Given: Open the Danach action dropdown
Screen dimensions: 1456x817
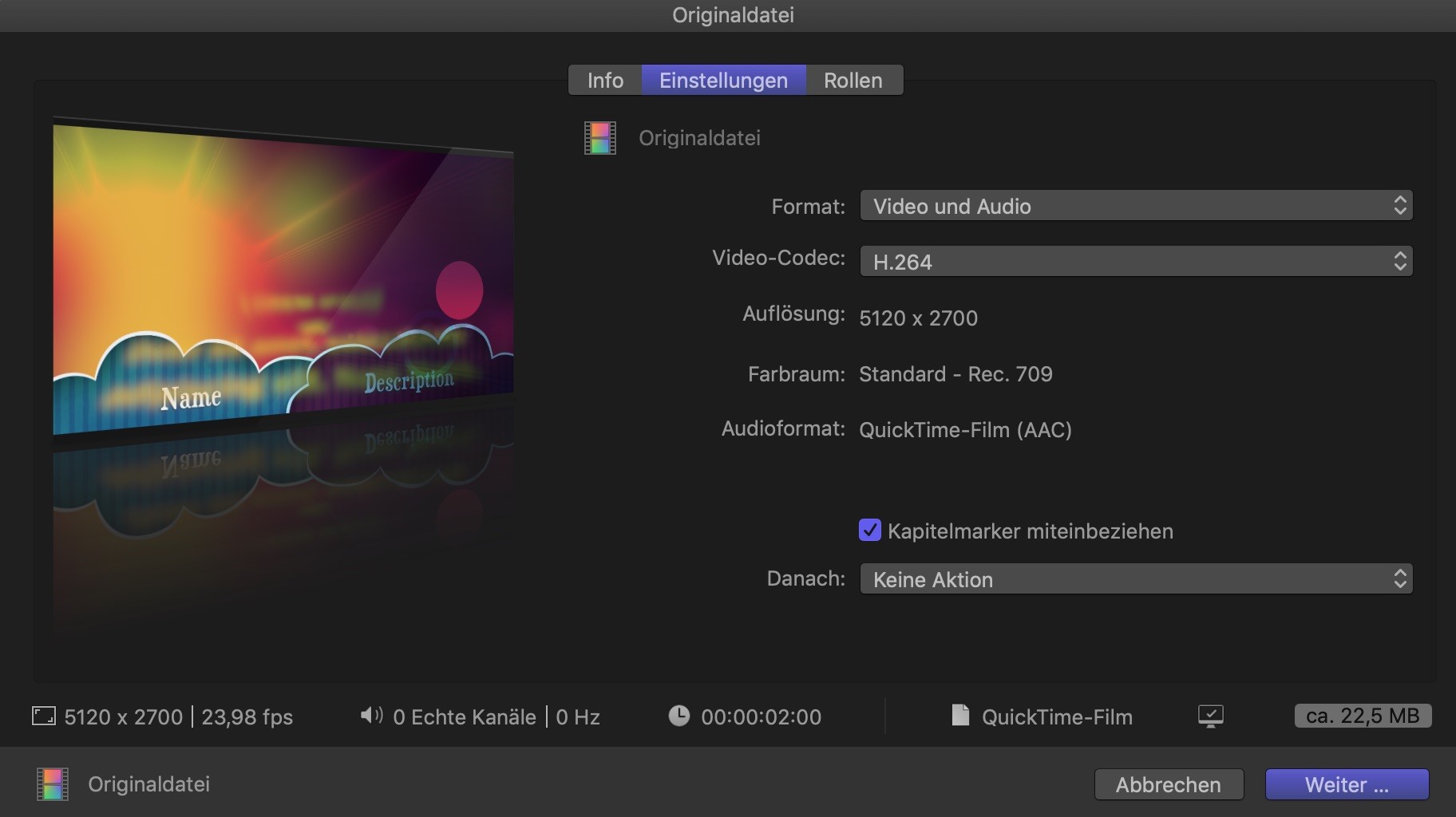Looking at the screenshot, I should (1136, 579).
